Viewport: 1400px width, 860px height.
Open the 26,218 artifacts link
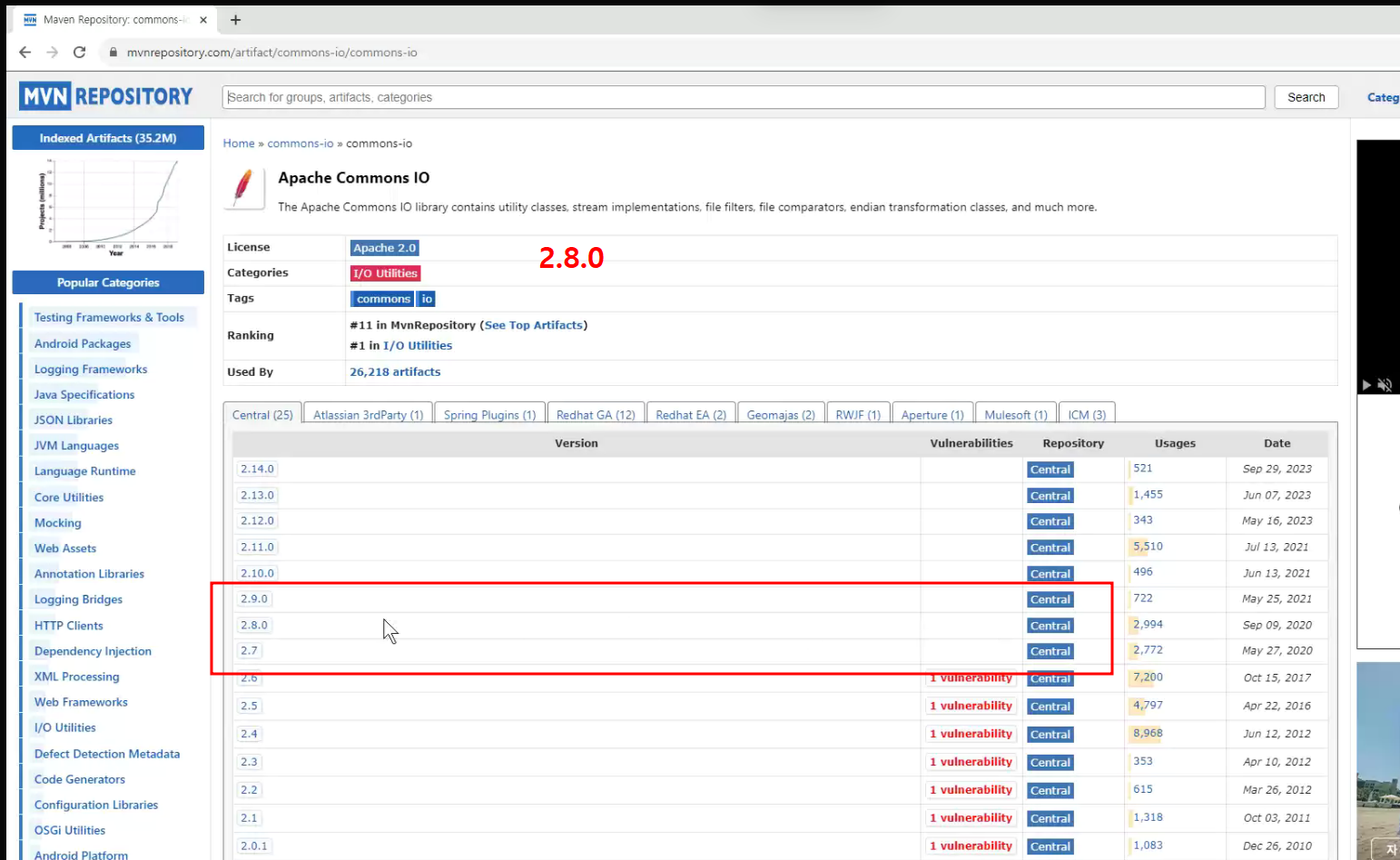point(395,372)
